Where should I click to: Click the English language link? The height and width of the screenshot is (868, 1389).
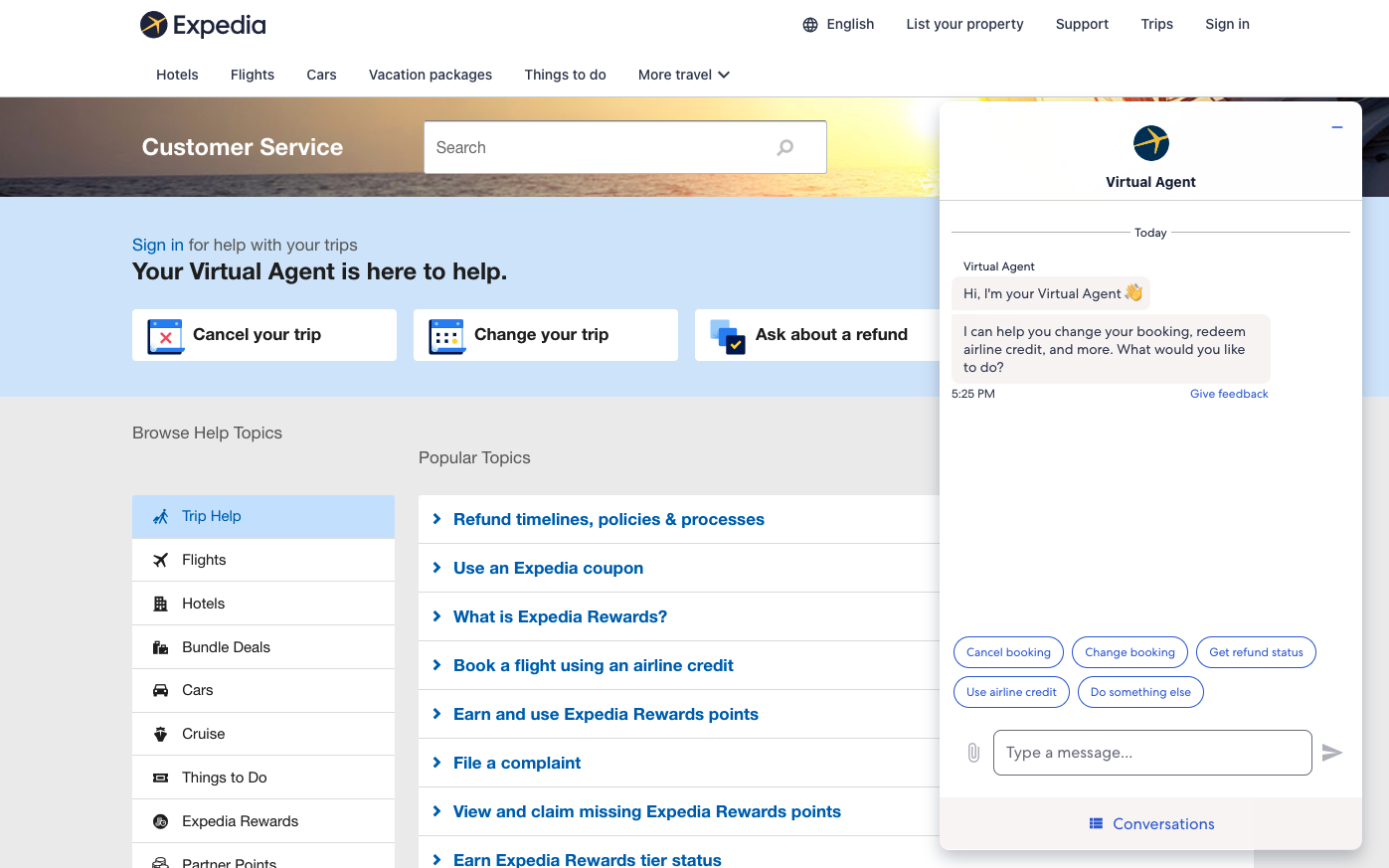click(x=850, y=24)
